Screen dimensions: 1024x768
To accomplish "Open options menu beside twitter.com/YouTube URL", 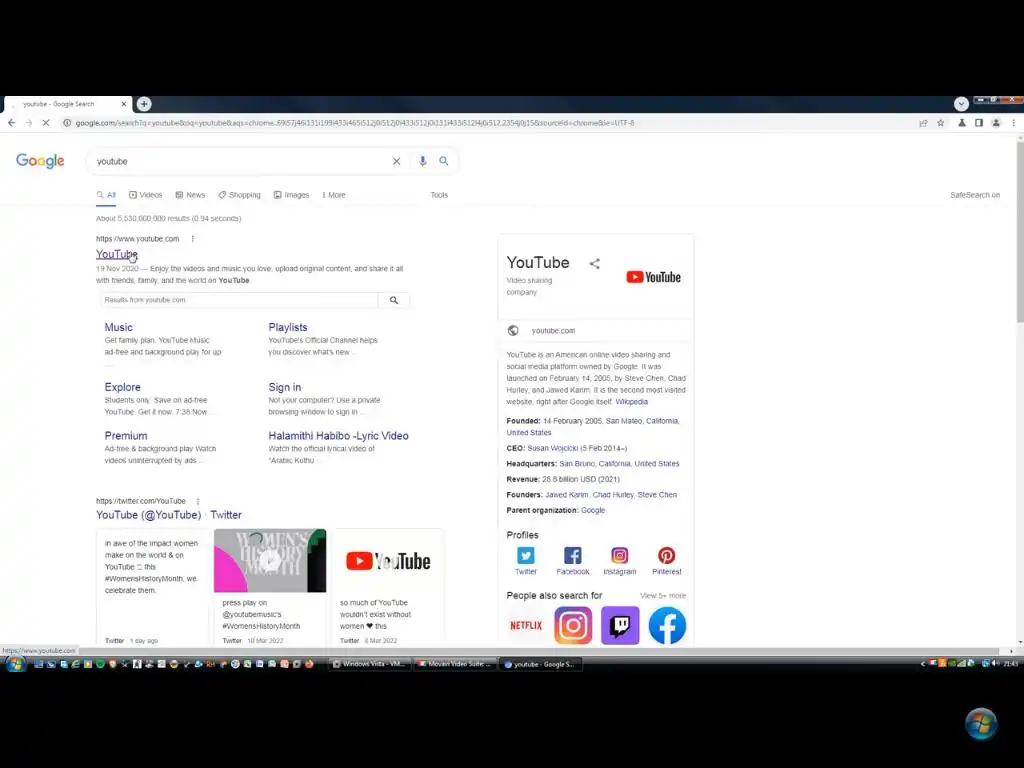I will pyautogui.click(x=198, y=502).
